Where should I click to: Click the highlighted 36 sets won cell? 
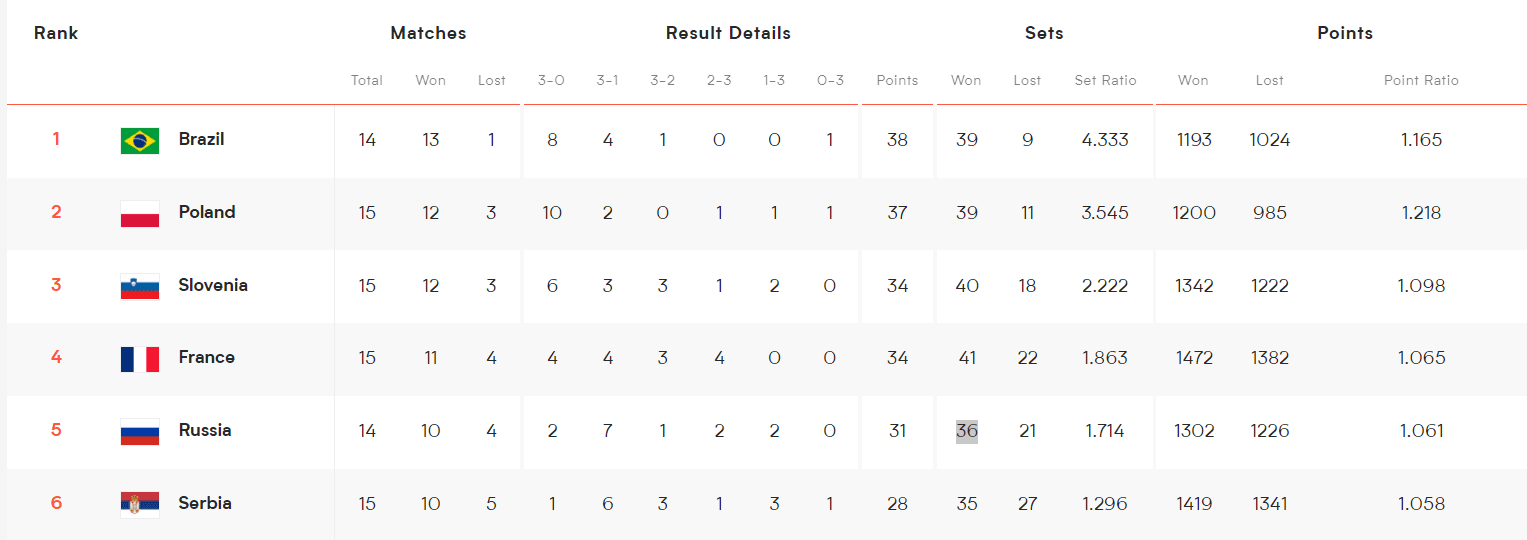[967, 431]
